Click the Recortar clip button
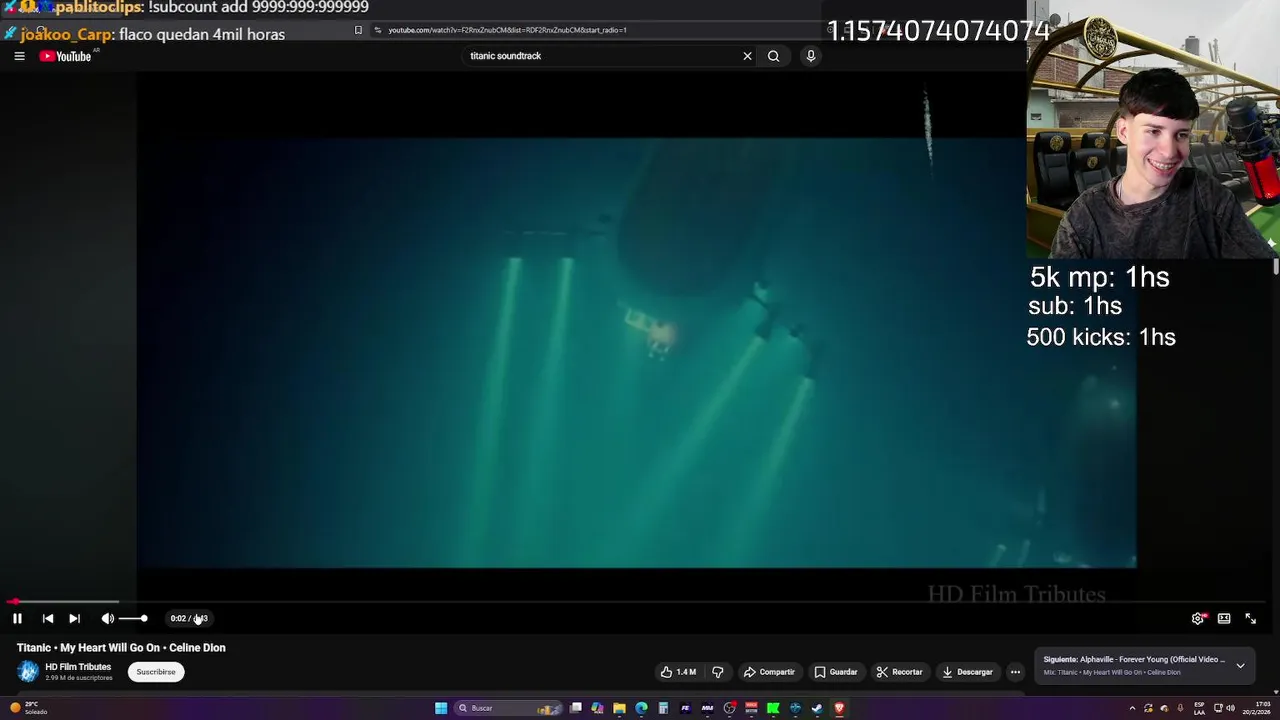The height and width of the screenshot is (720, 1280). click(899, 672)
